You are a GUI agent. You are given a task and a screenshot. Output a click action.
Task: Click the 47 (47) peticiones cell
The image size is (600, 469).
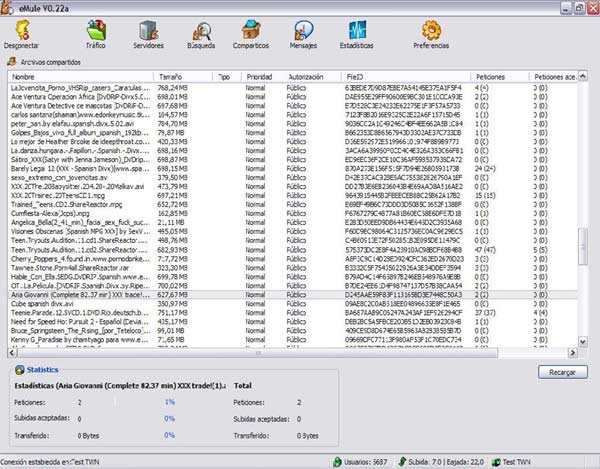tap(485, 250)
